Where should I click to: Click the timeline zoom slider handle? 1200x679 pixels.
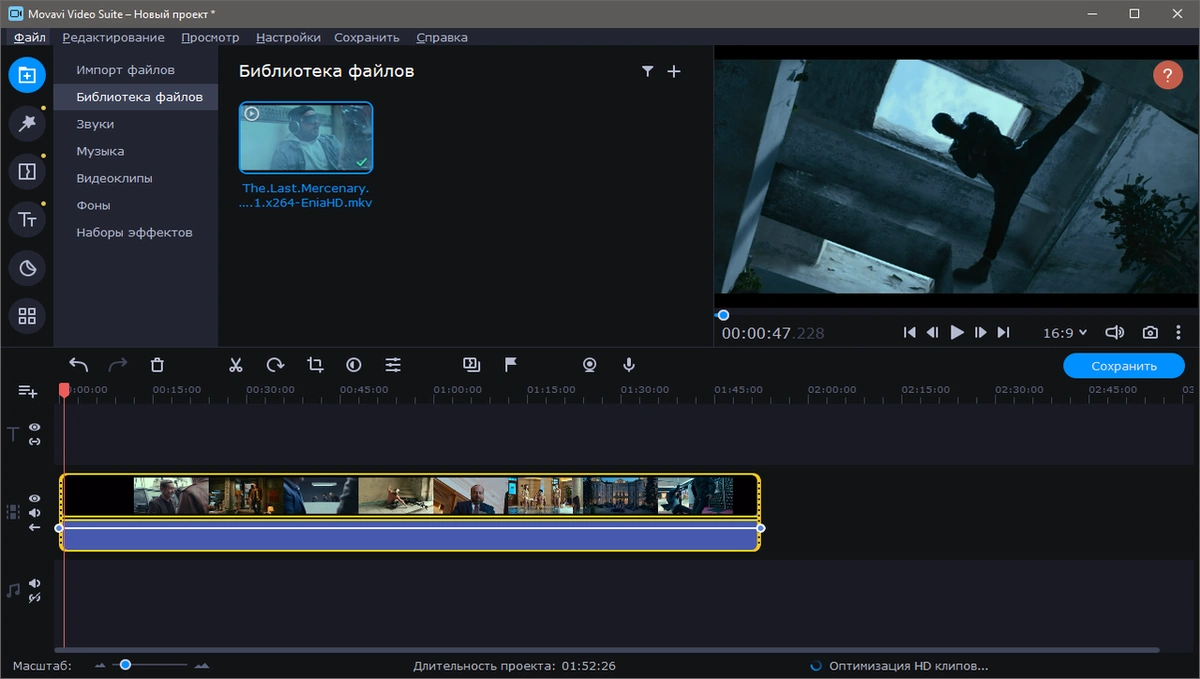pyautogui.click(x=125, y=664)
